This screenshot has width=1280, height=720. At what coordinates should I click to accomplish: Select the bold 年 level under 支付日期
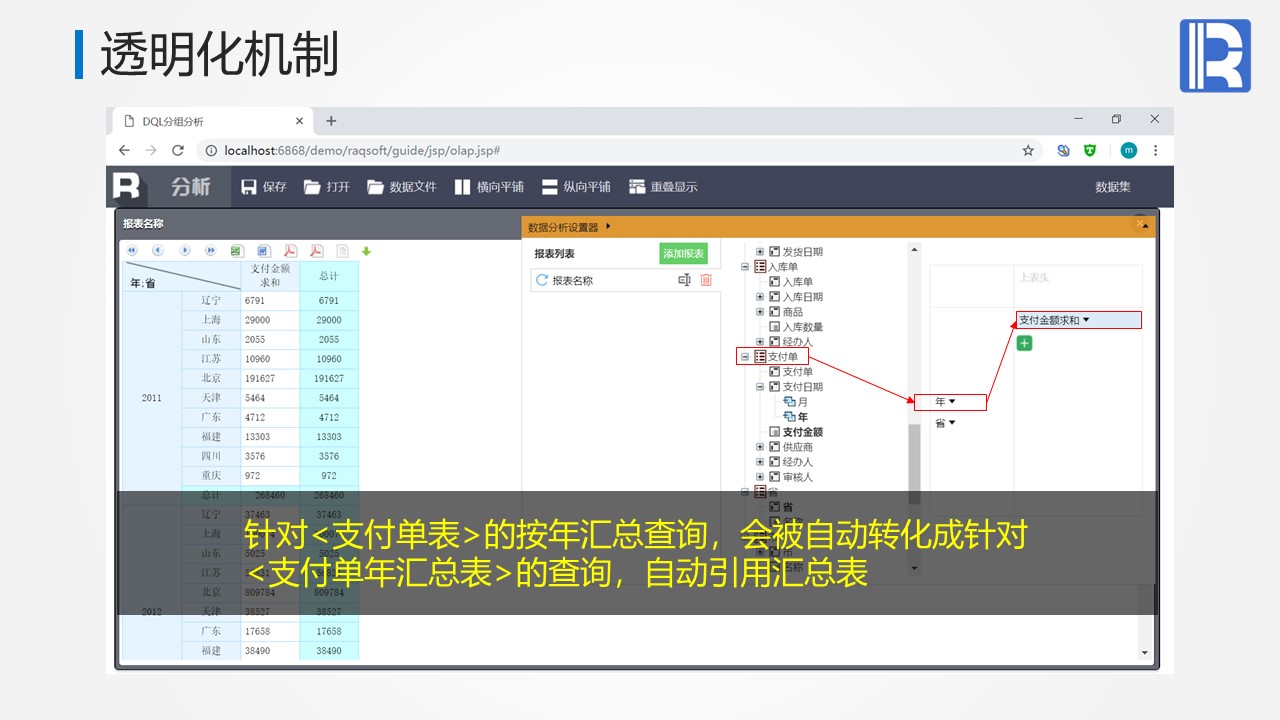(x=803, y=417)
